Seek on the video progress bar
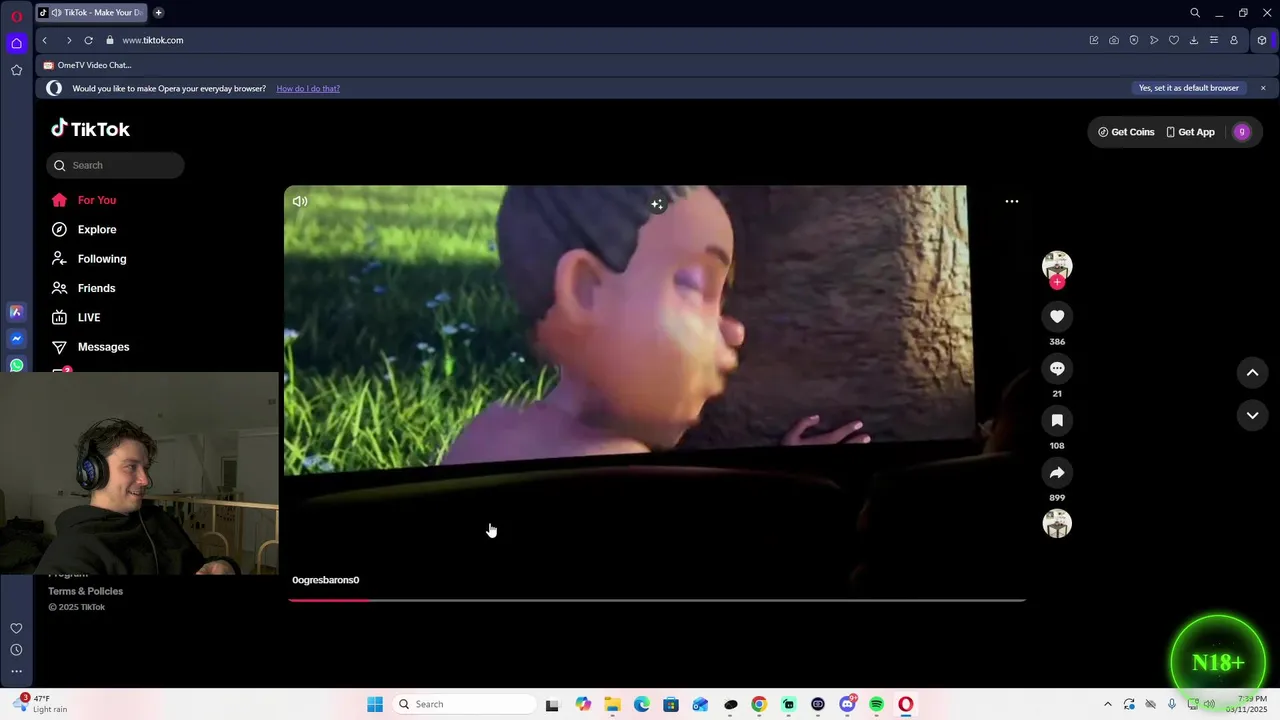This screenshot has width=1280, height=720. click(656, 600)
